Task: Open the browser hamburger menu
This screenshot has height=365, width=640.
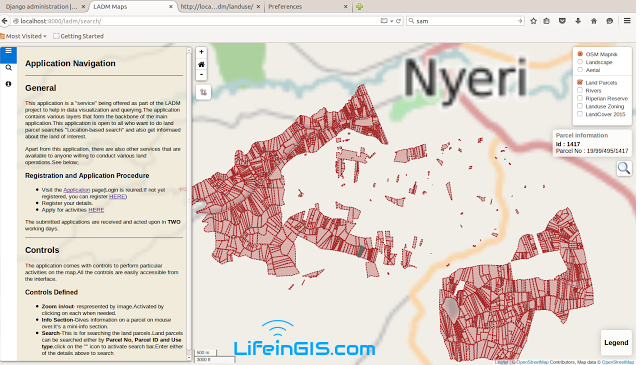Action: 627,21
